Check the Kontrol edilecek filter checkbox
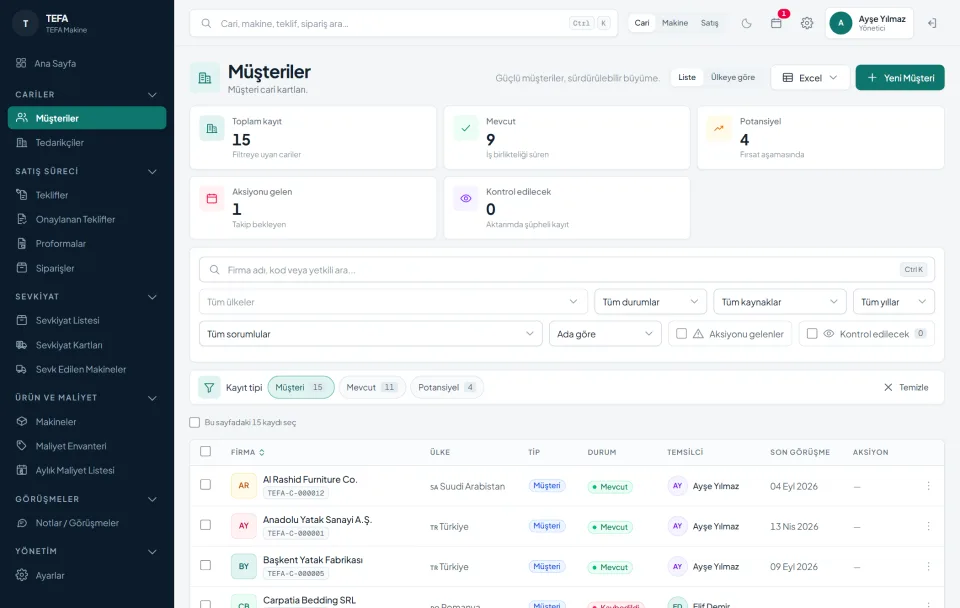This screenshot has width=960, height=608. point(812,334)
